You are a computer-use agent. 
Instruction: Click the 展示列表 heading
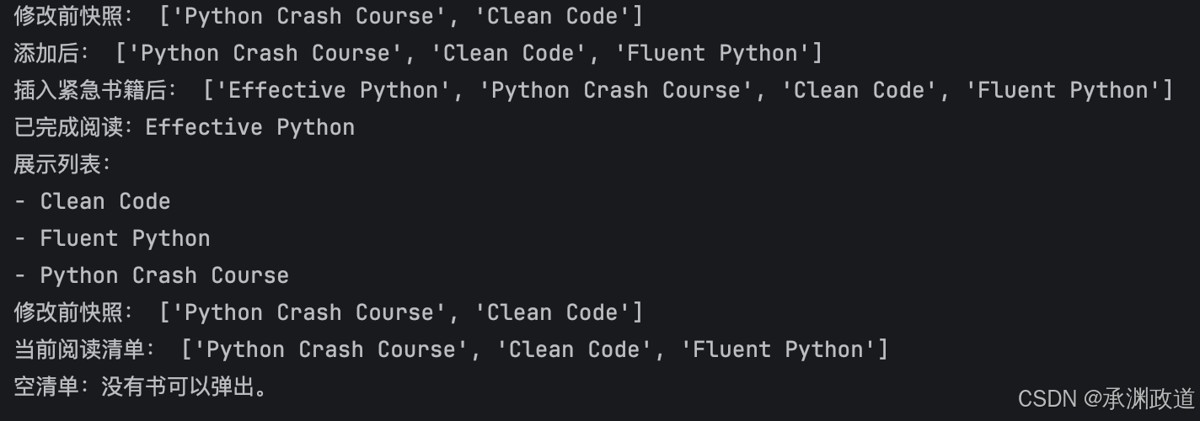(57, 164)
